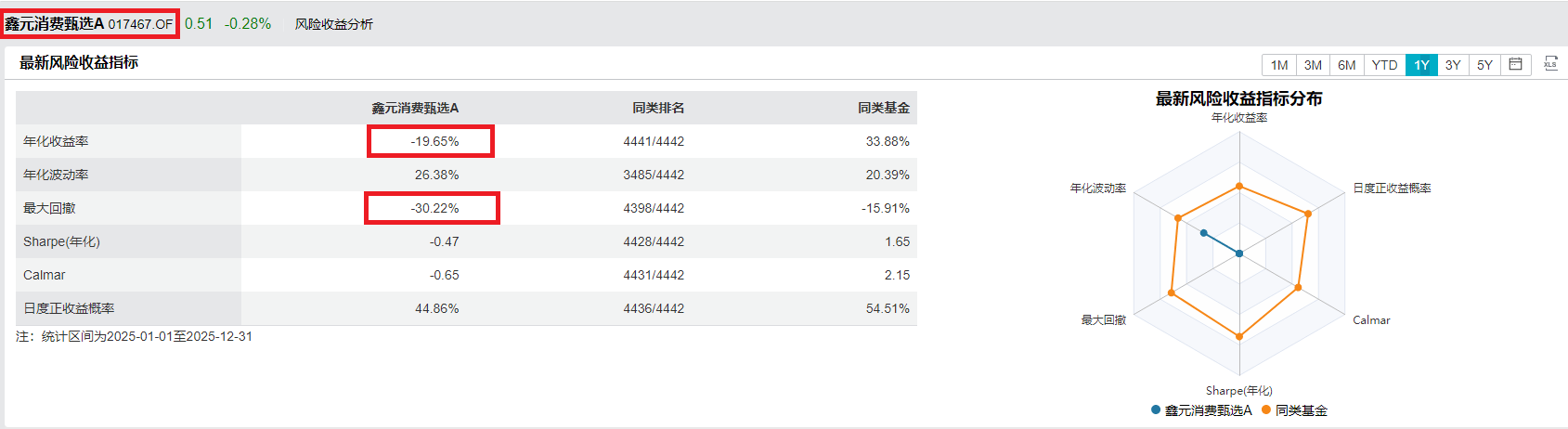Click the 最大回撤 value -30.22%

coord(434,208)
